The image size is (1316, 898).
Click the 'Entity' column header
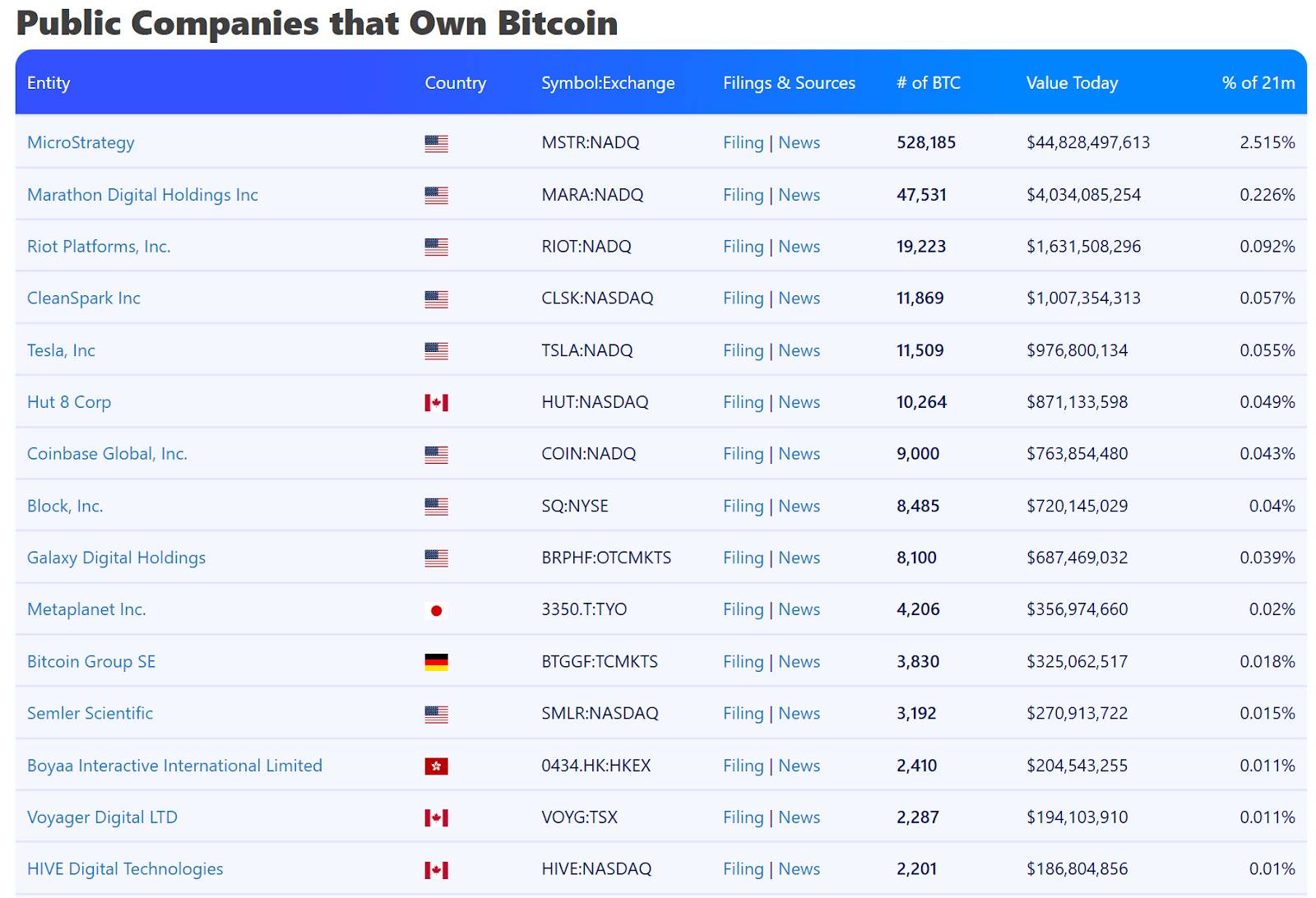click(49, 83)
